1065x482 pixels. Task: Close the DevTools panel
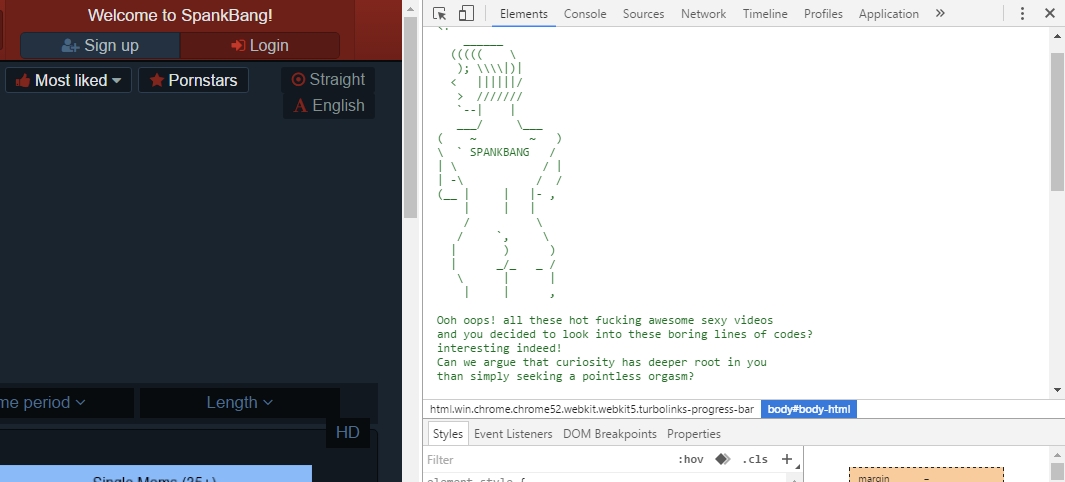coord(1049,14)
